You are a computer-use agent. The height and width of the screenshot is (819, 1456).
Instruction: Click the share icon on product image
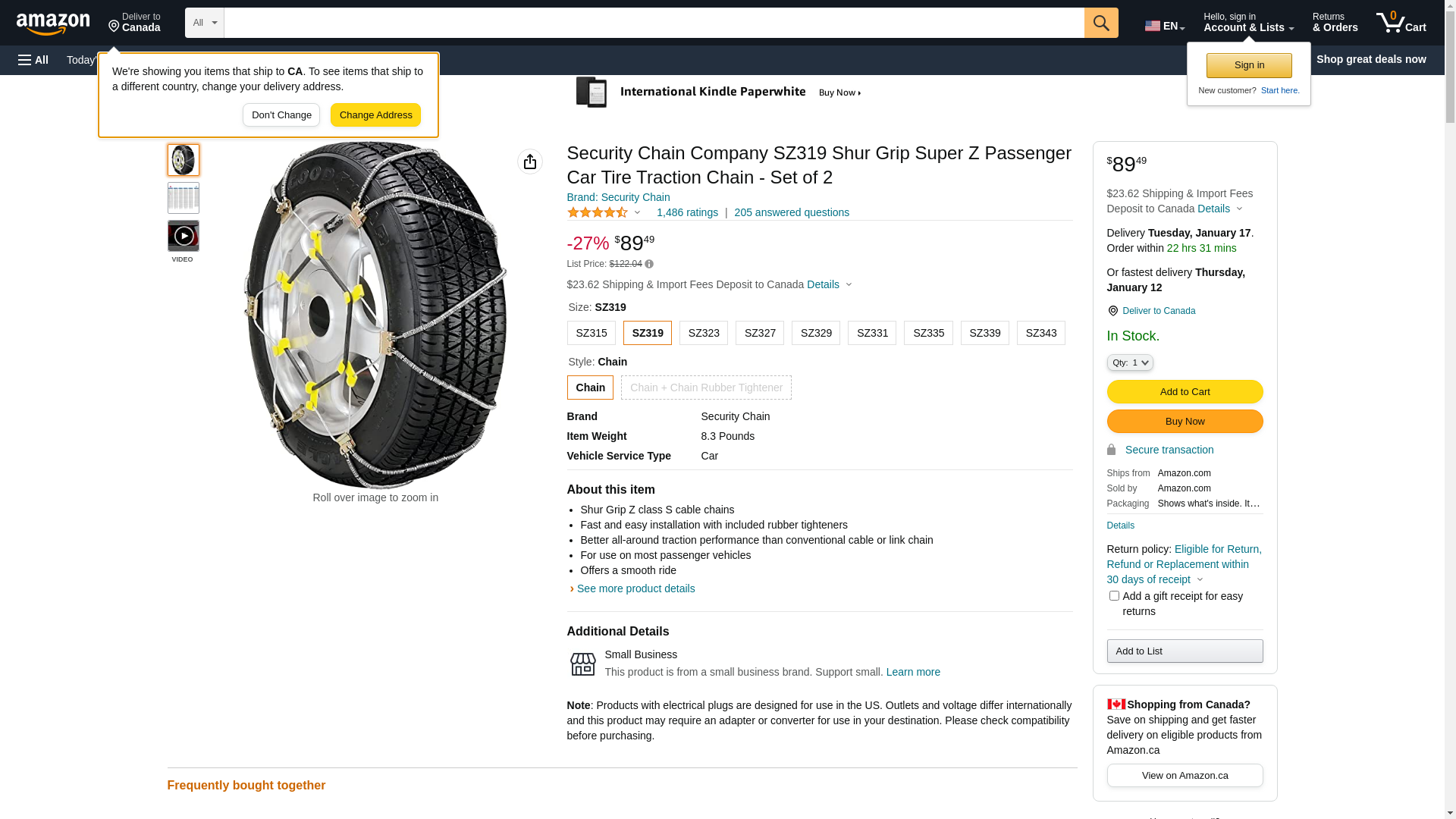[530, 162]
